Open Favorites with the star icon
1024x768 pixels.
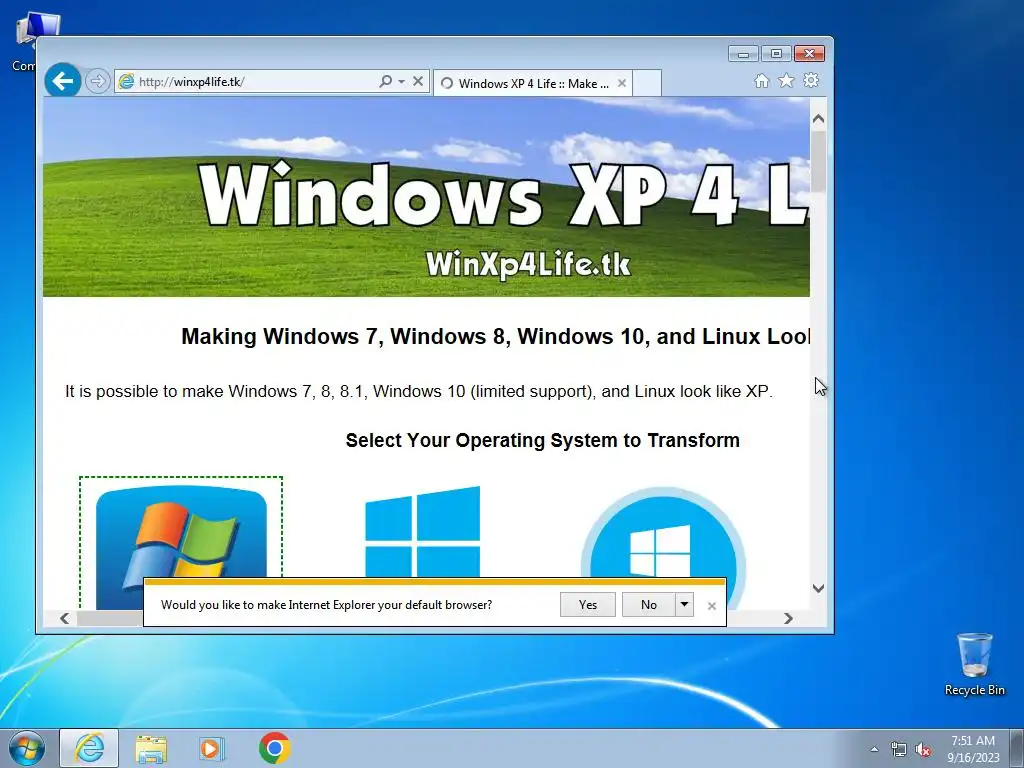pos(786,80)
